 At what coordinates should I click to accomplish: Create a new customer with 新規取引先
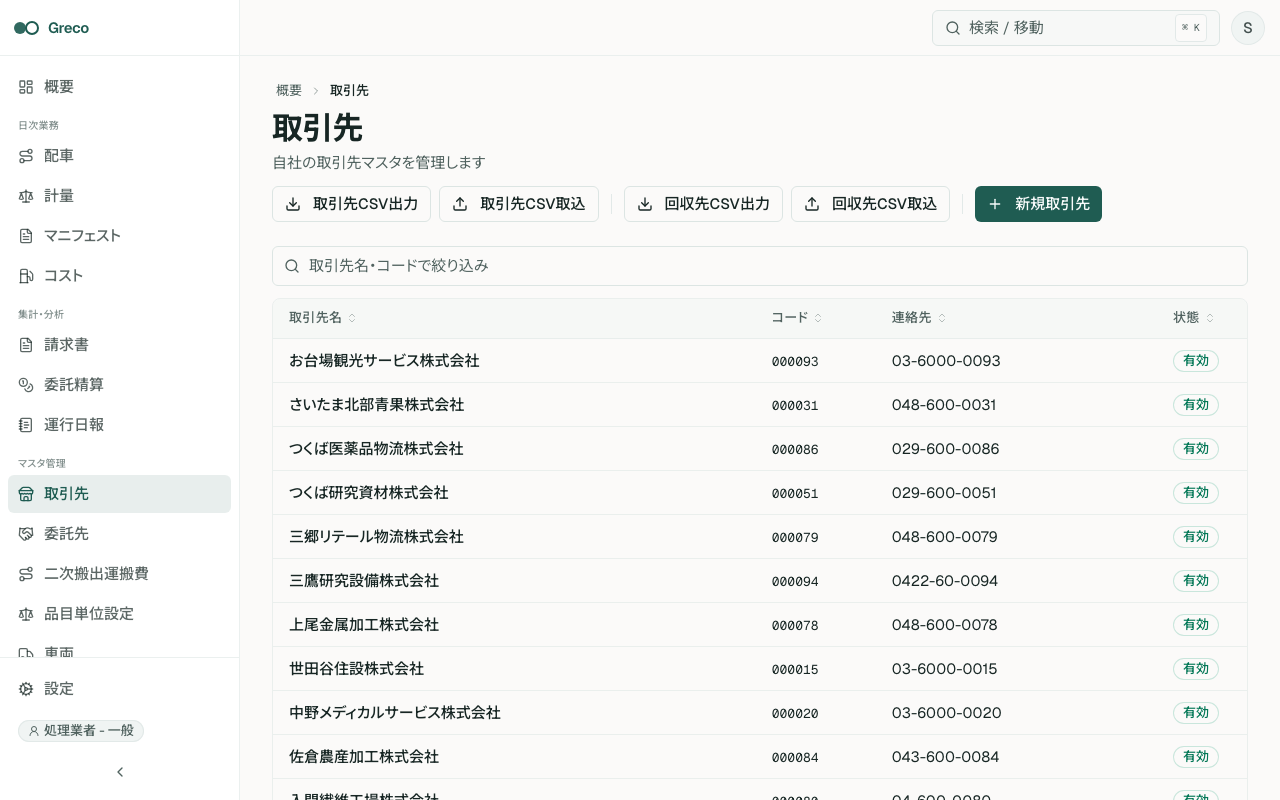click(1038, 204)
